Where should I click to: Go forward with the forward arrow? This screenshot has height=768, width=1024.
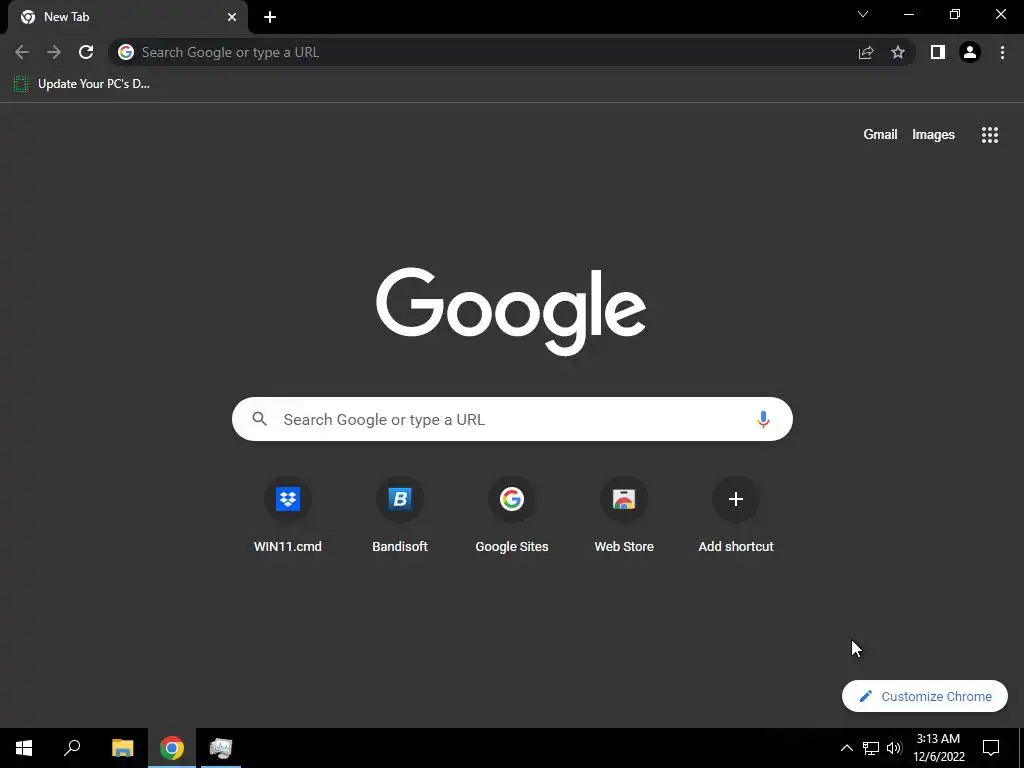point(54,52)
